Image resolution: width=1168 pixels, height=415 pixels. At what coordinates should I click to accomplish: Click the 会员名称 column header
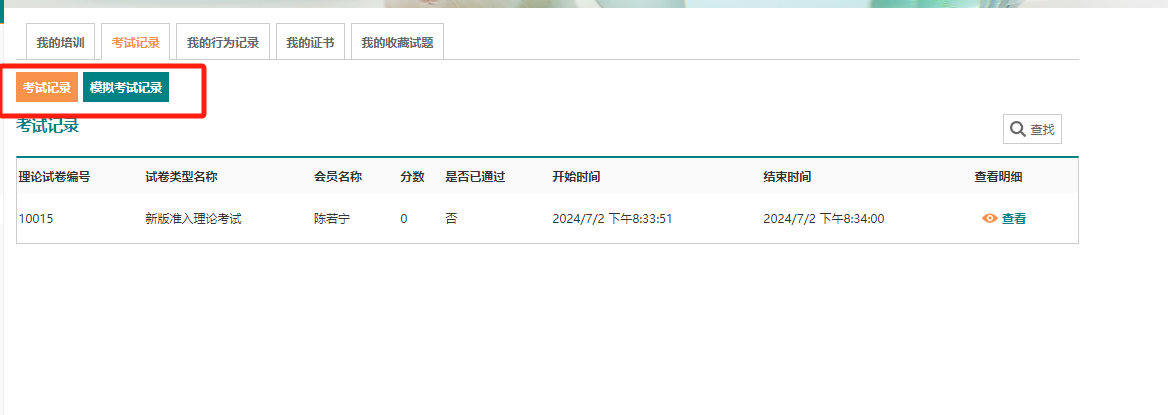coord(337,177)
